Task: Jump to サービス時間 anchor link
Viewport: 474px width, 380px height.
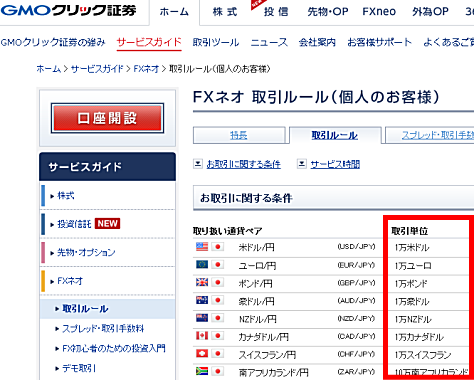Action: pos(335,164)
